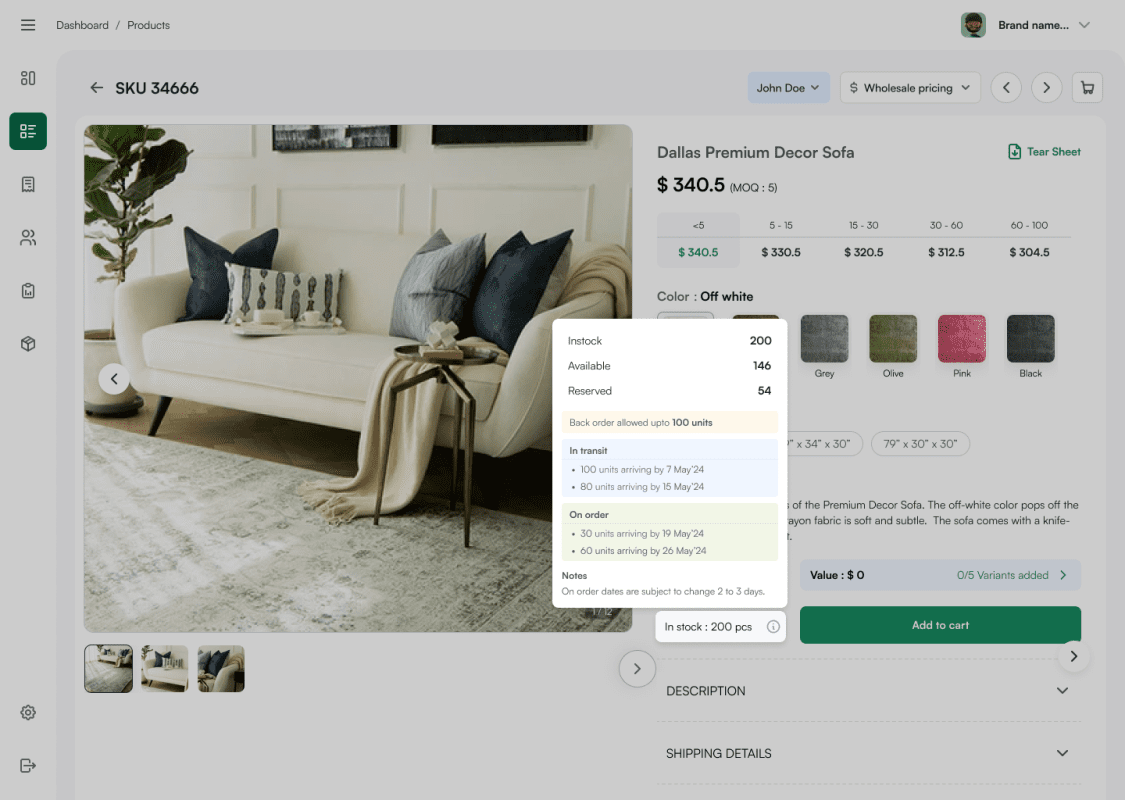Choose the Olive color swatch
This screenshot has height=800, width=1125.
893,338
